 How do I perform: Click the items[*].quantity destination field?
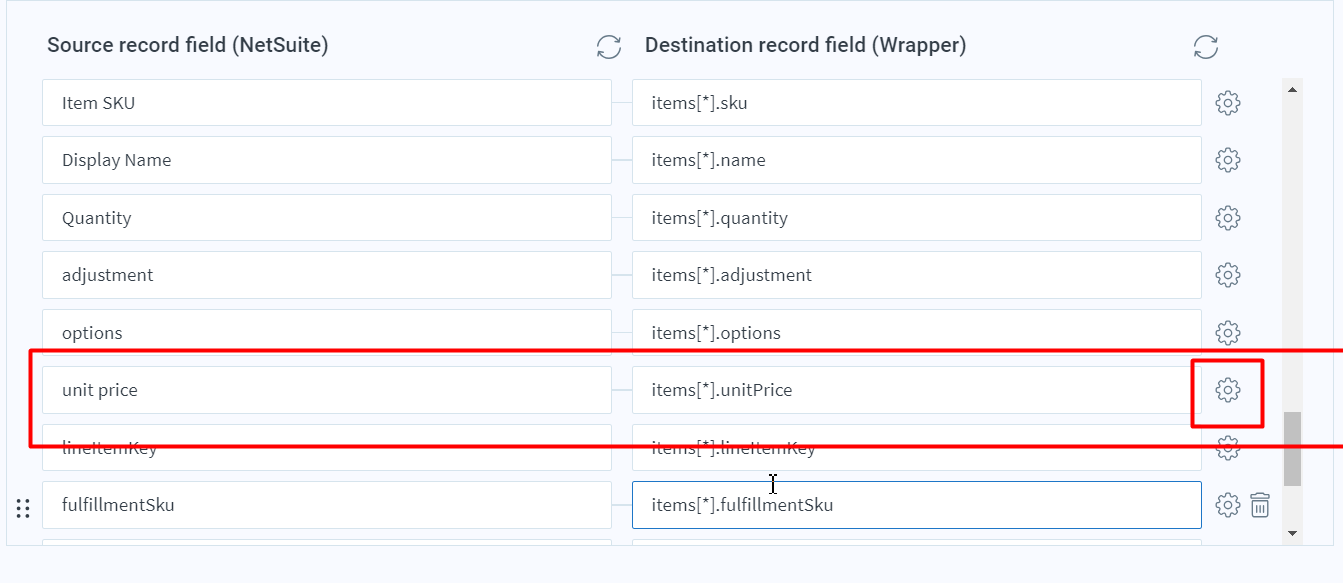tap(917, 218)
